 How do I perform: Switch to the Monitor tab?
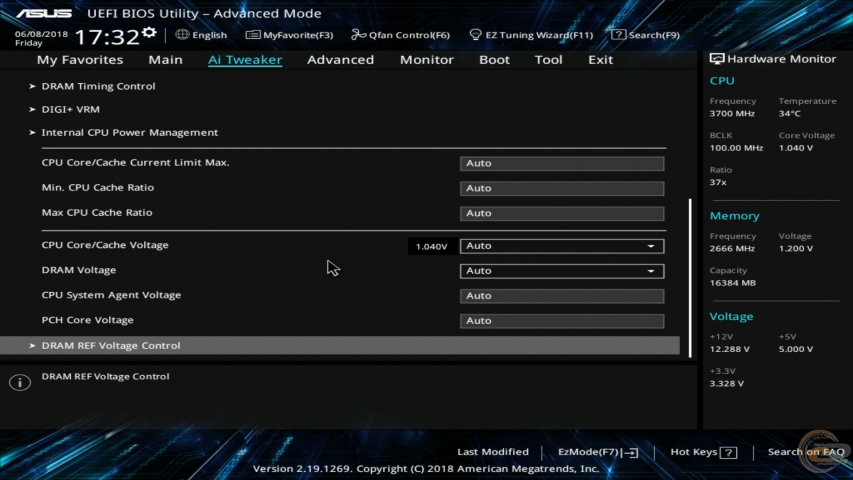click(x=426, y=60)
